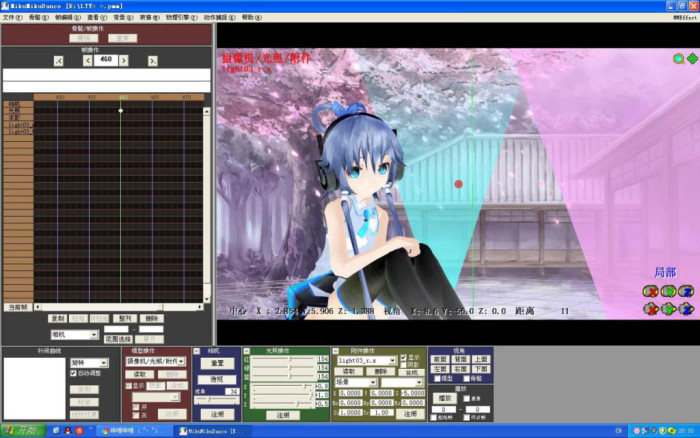Open the 背景 menu
700x438 pixels.
pos(123,17)
